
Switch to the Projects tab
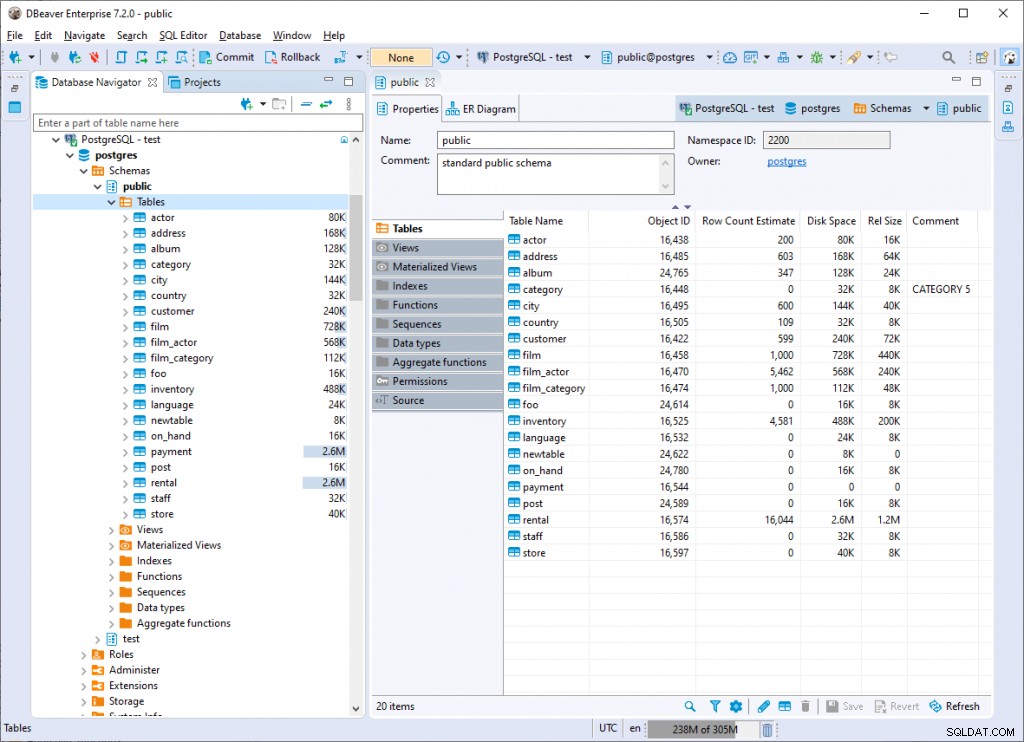[195, 82]
